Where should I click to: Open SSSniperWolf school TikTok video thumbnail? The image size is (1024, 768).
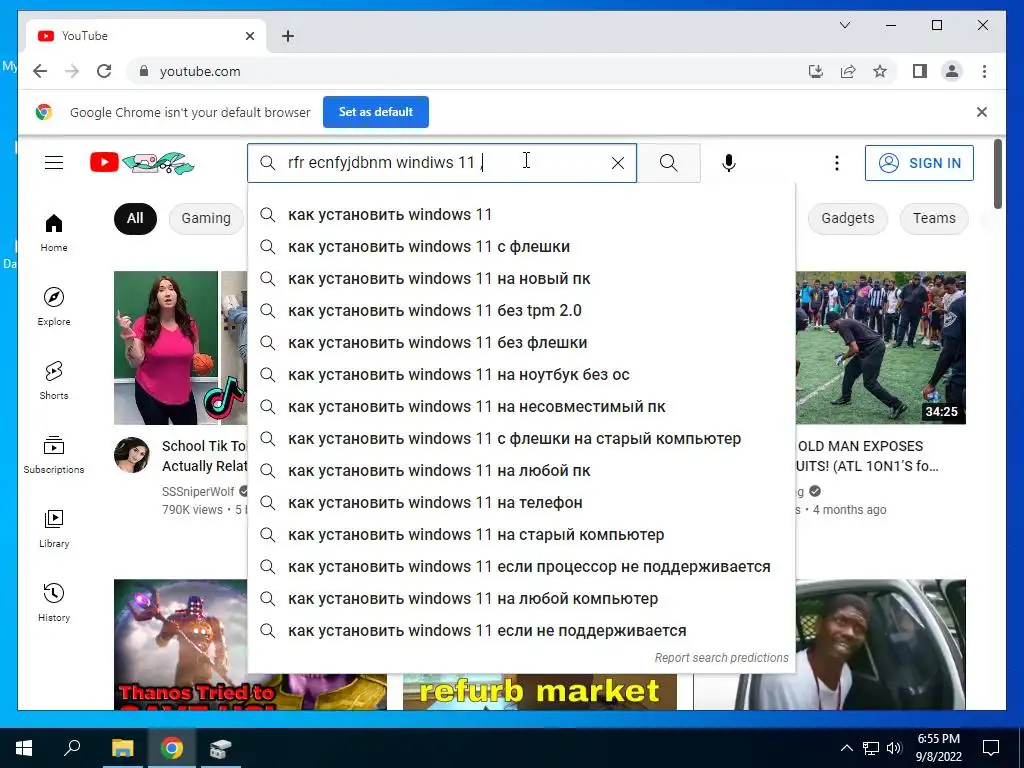[180, 347]
